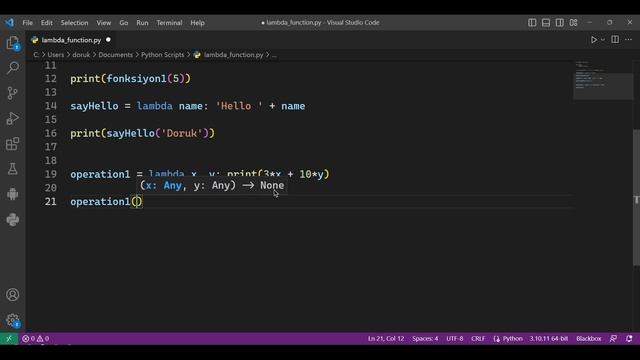Click sayHello lambda definition line
The width and height of the screenshot is (640, 360).
click(187, 106)
